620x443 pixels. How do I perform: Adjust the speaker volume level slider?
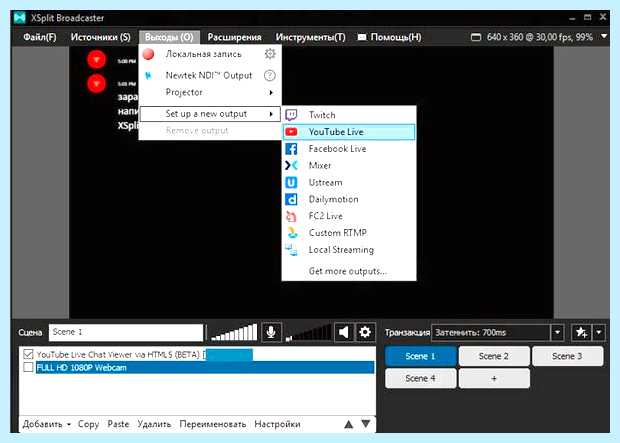click(309, 333)
